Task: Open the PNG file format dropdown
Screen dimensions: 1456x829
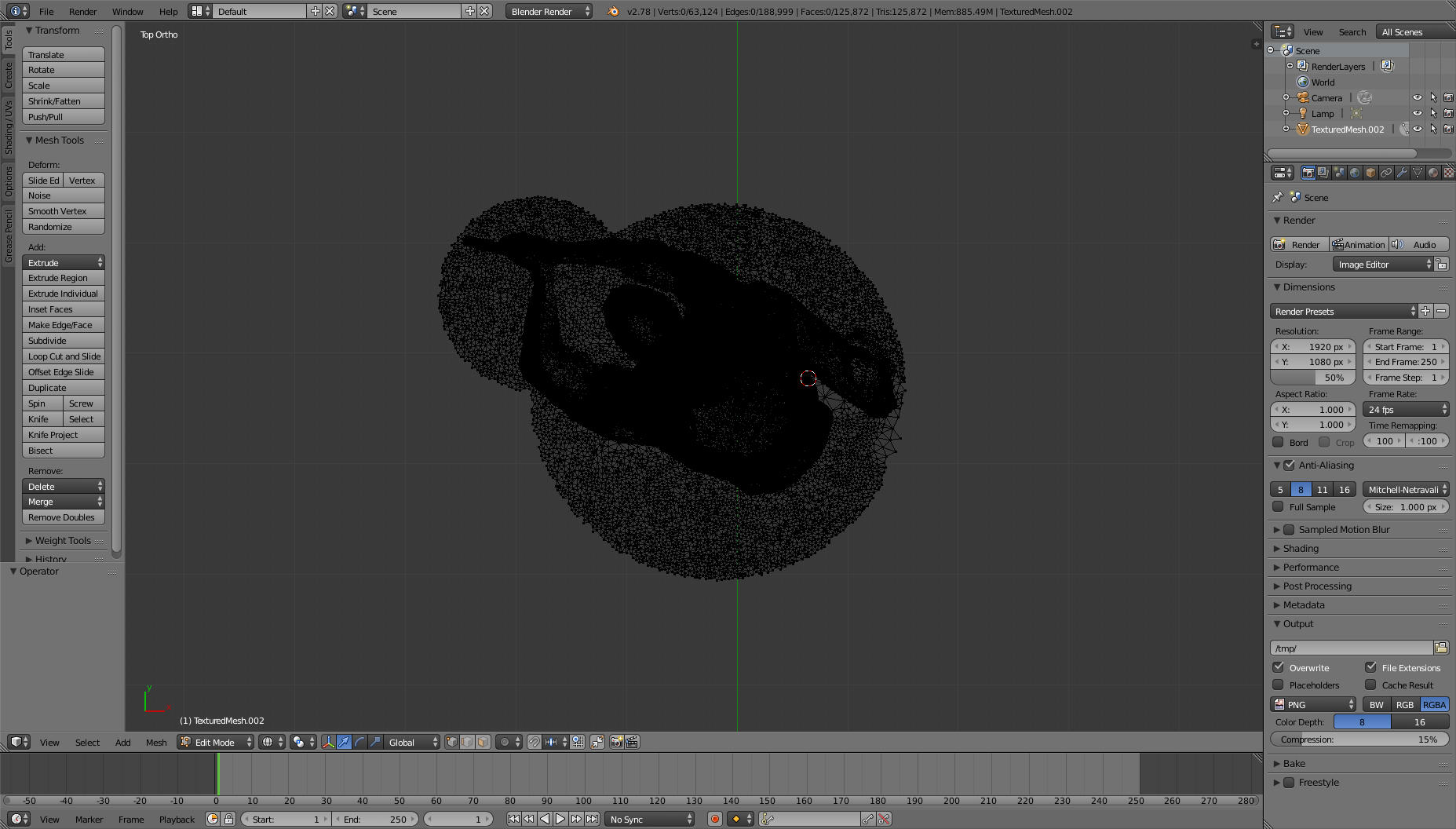Action: (x=1313, y=704)
